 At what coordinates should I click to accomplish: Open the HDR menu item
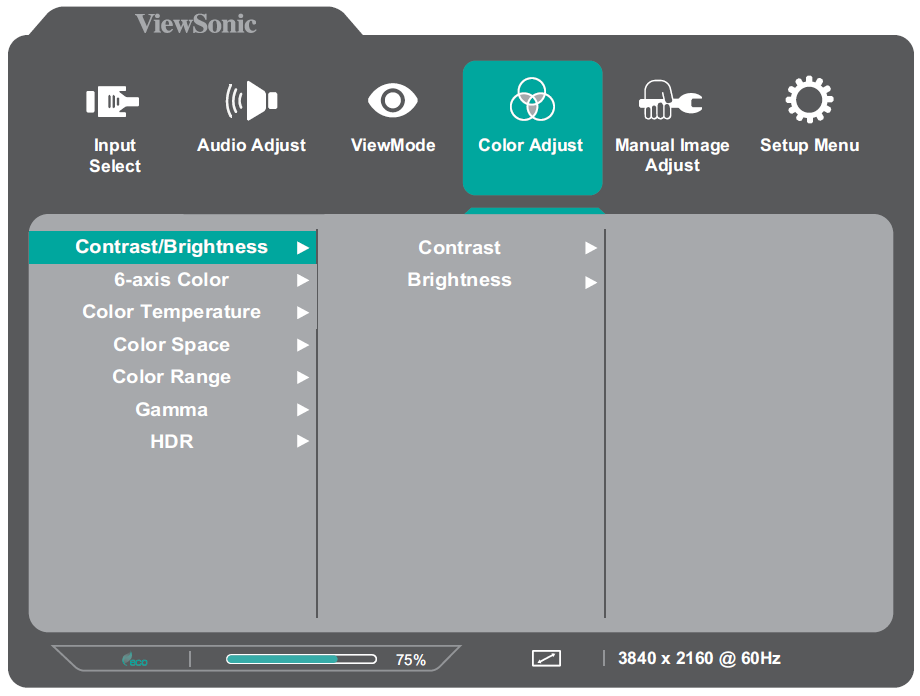pyautogui.click(x=172, y=441)
